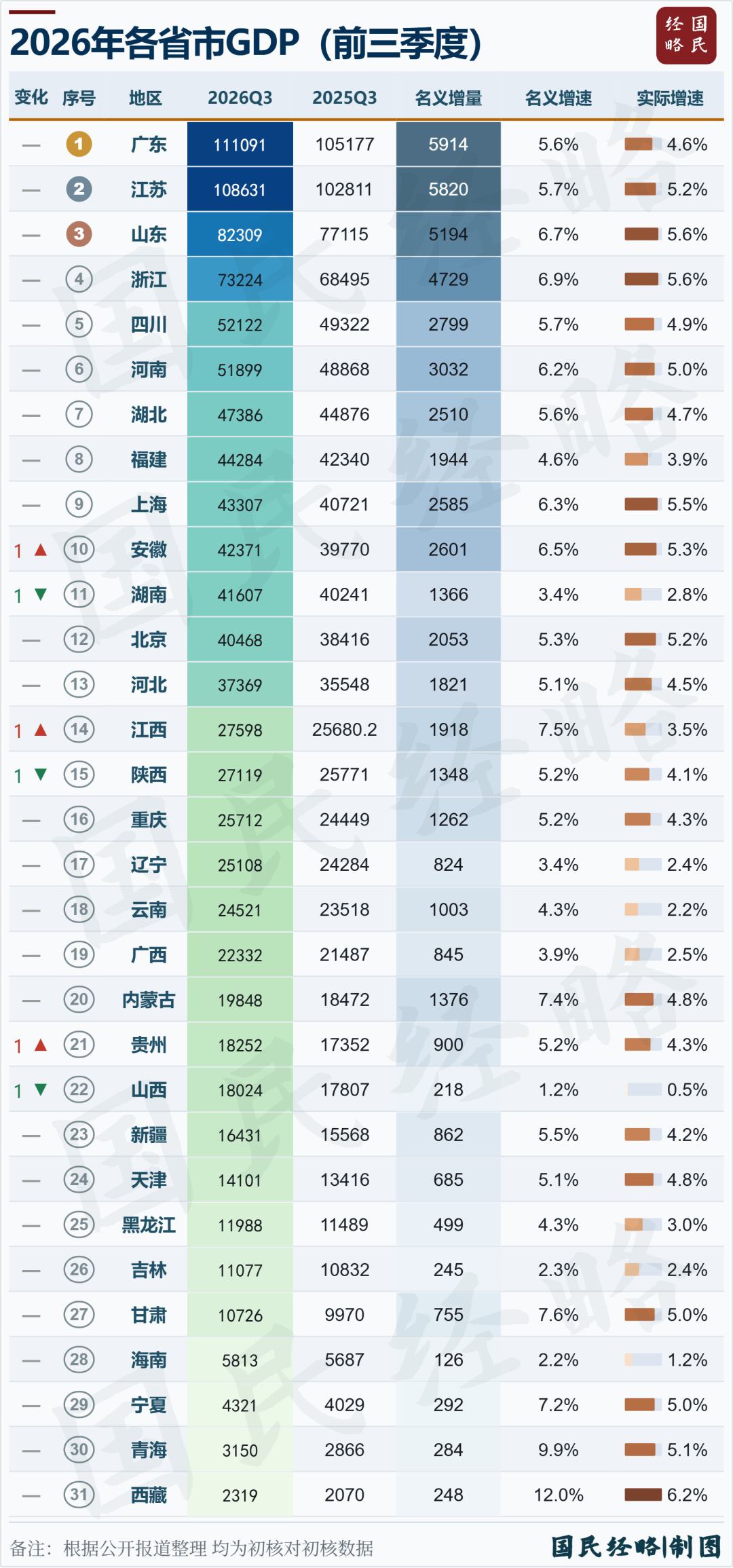Image resolution: width=733 pixels, height=1568 pixels.
Task: Click the 云南 real growth 2.2%
Action: click(x=687, y=910)
